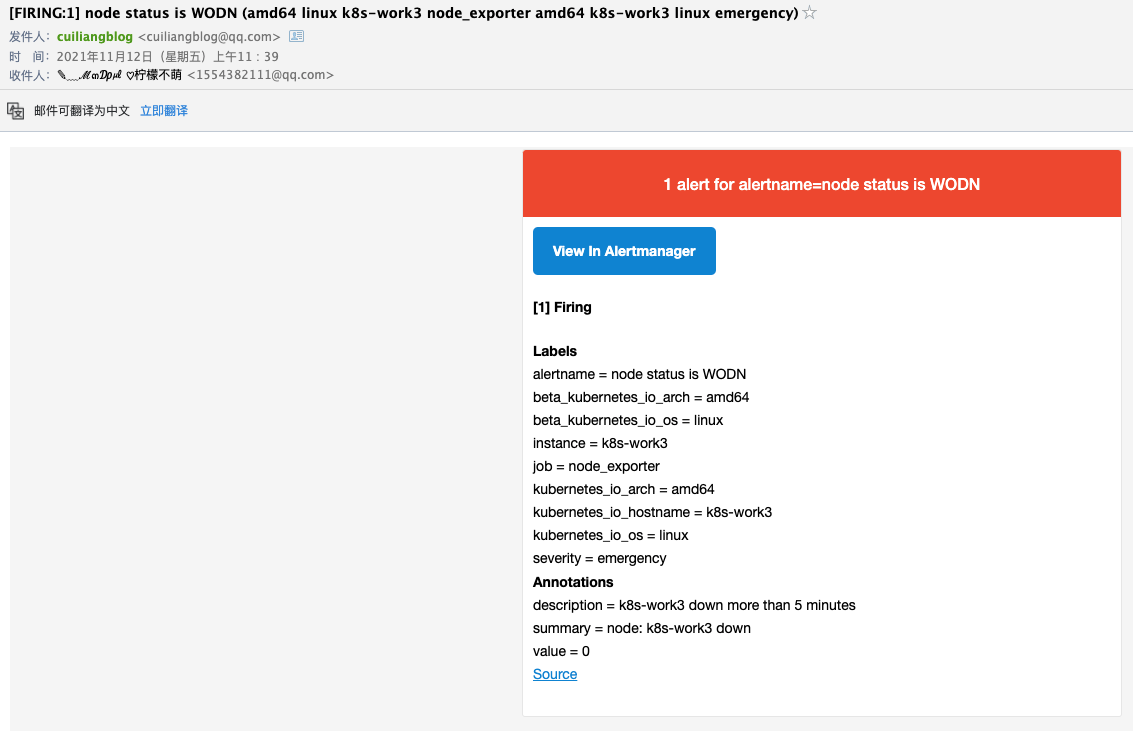Click the Annotations heading
The image size is (1133, 731).
coord(573,582)
